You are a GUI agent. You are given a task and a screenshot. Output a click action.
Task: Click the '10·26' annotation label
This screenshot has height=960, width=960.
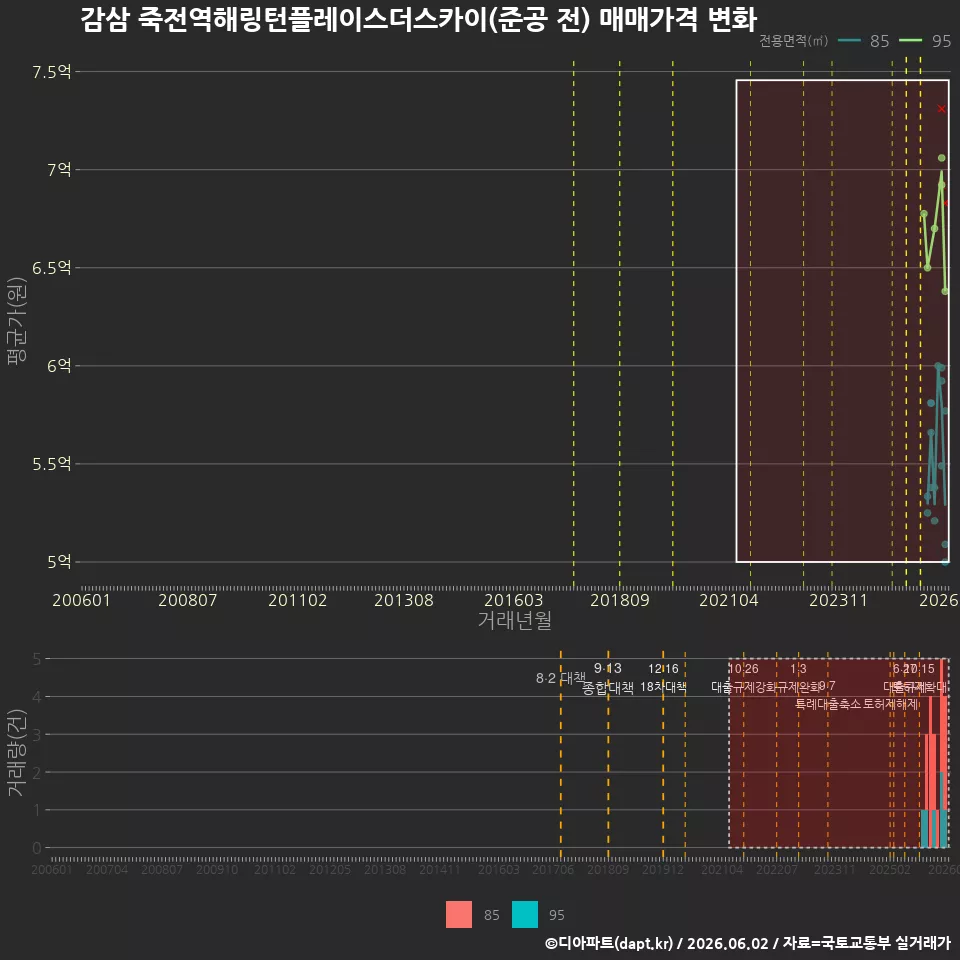pos(743,669)
